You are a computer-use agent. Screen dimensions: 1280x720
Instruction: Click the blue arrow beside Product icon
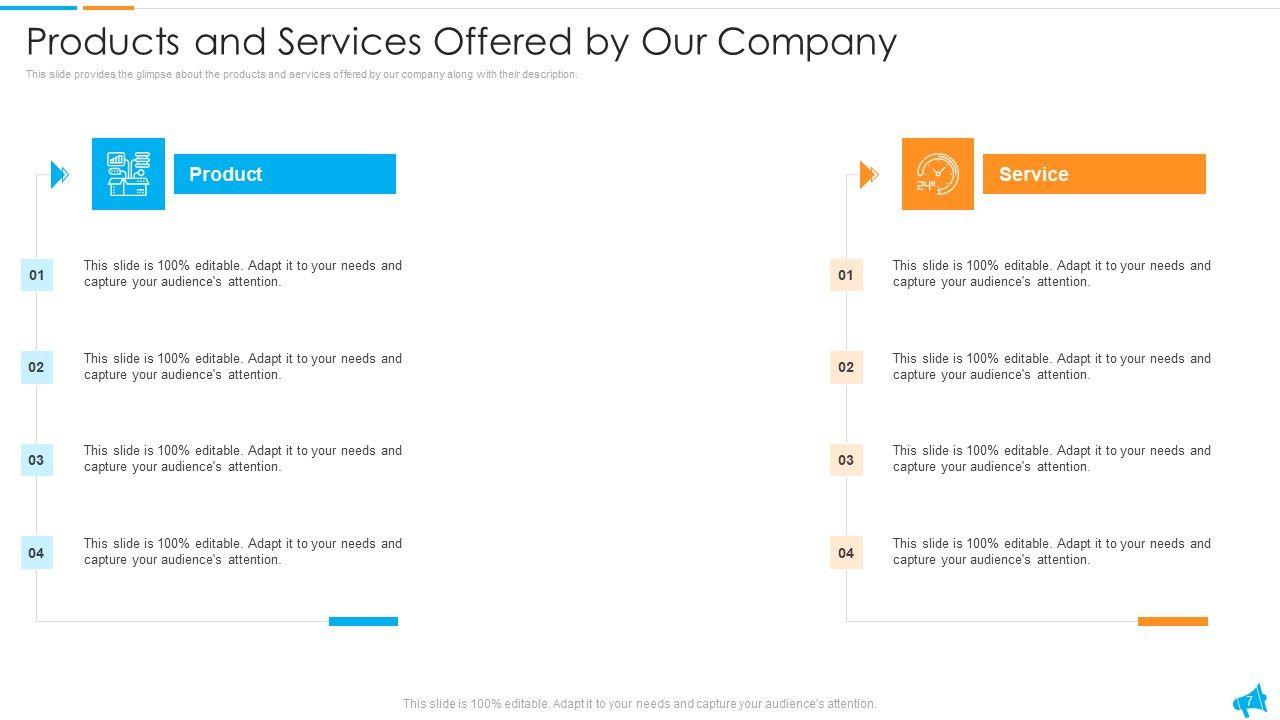60,175
